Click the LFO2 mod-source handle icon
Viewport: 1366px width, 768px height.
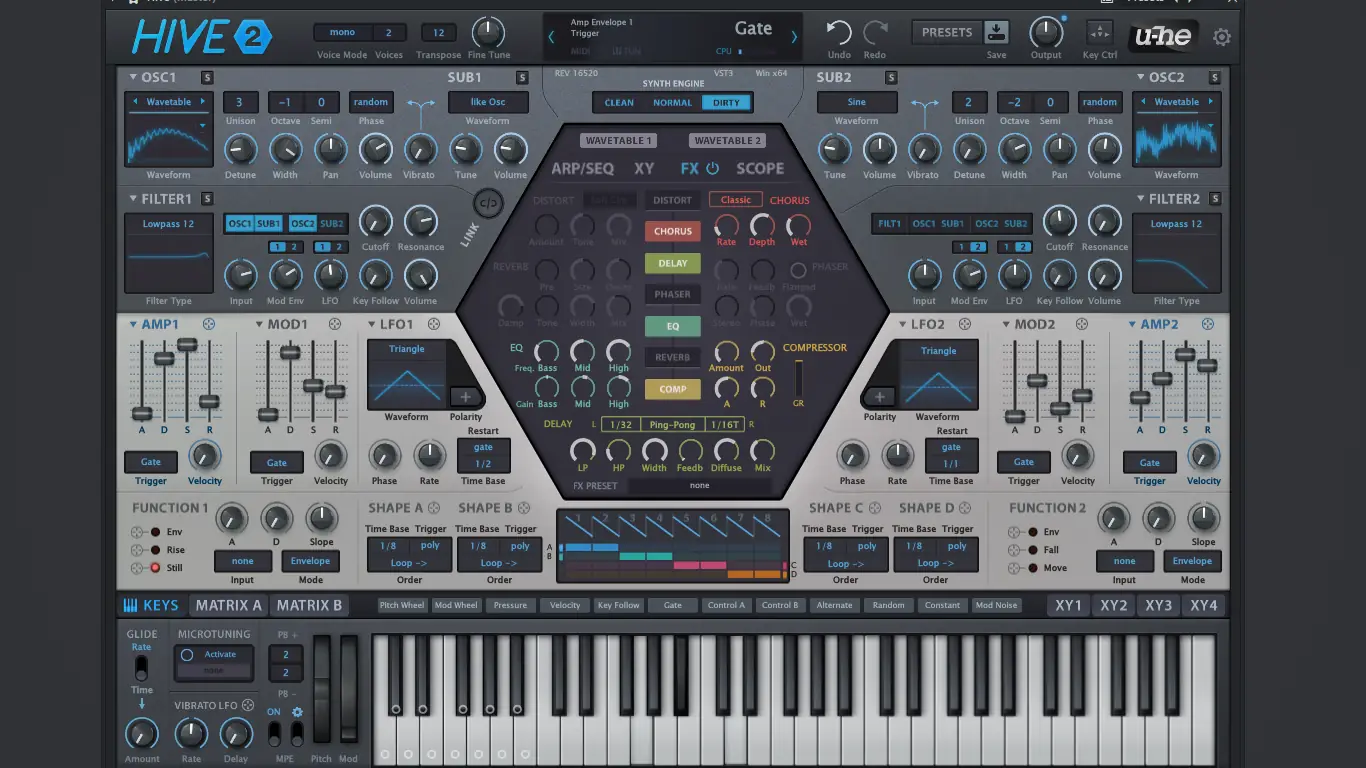tap(965, 324)
